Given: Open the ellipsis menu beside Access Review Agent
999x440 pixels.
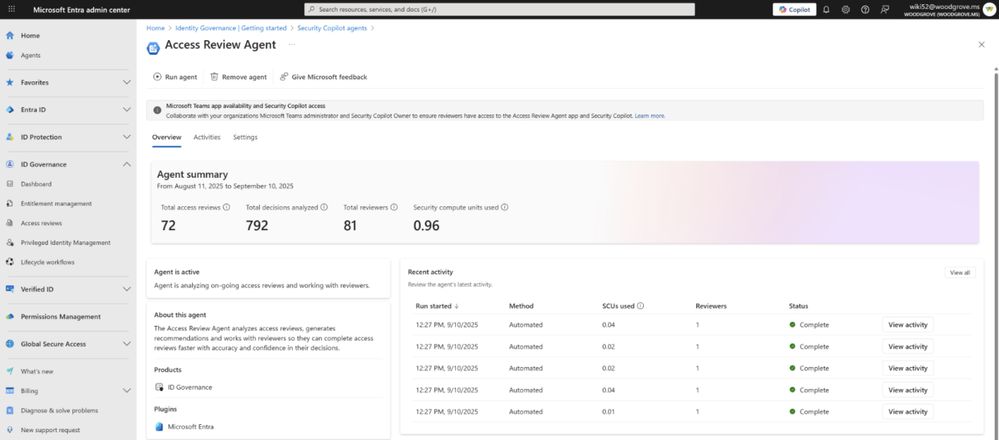Looking at the screenshot, I should [x=292, y=45].
